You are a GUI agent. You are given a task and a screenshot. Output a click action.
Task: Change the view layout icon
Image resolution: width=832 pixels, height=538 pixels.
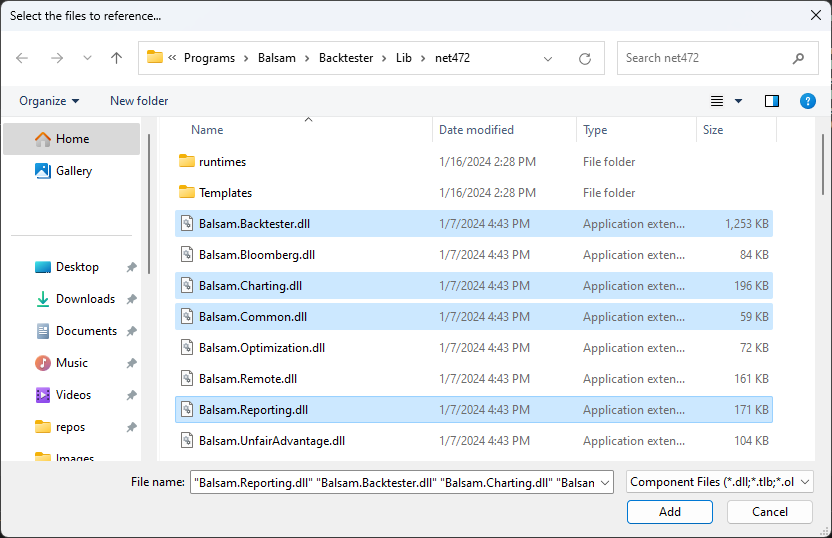click(x=717, y=101)
